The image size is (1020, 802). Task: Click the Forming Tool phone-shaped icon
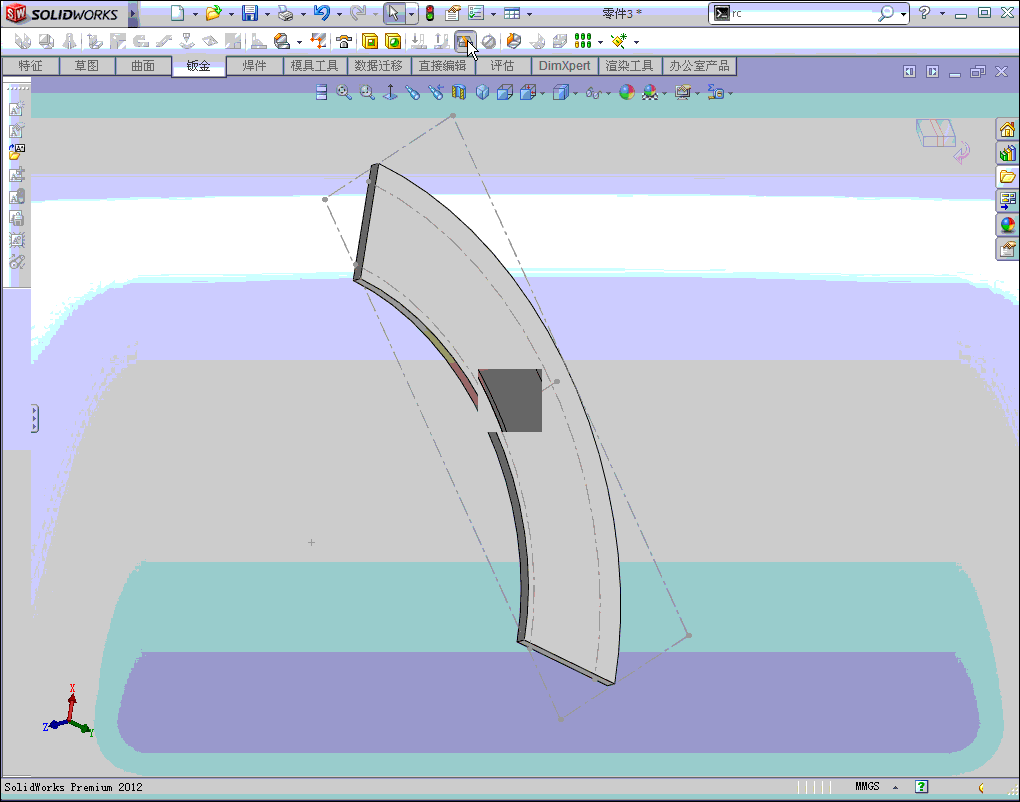point(343,42)
